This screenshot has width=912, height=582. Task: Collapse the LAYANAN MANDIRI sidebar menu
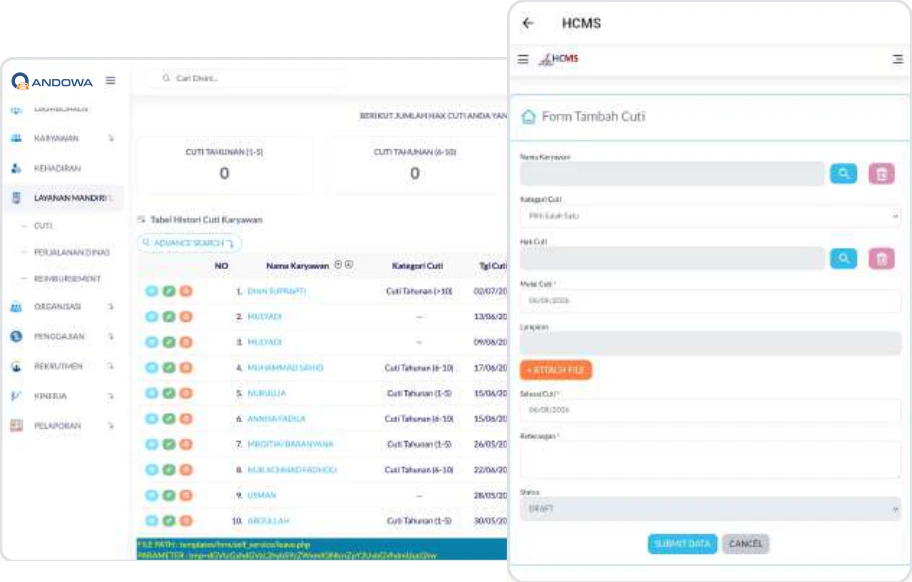(63, 198)
